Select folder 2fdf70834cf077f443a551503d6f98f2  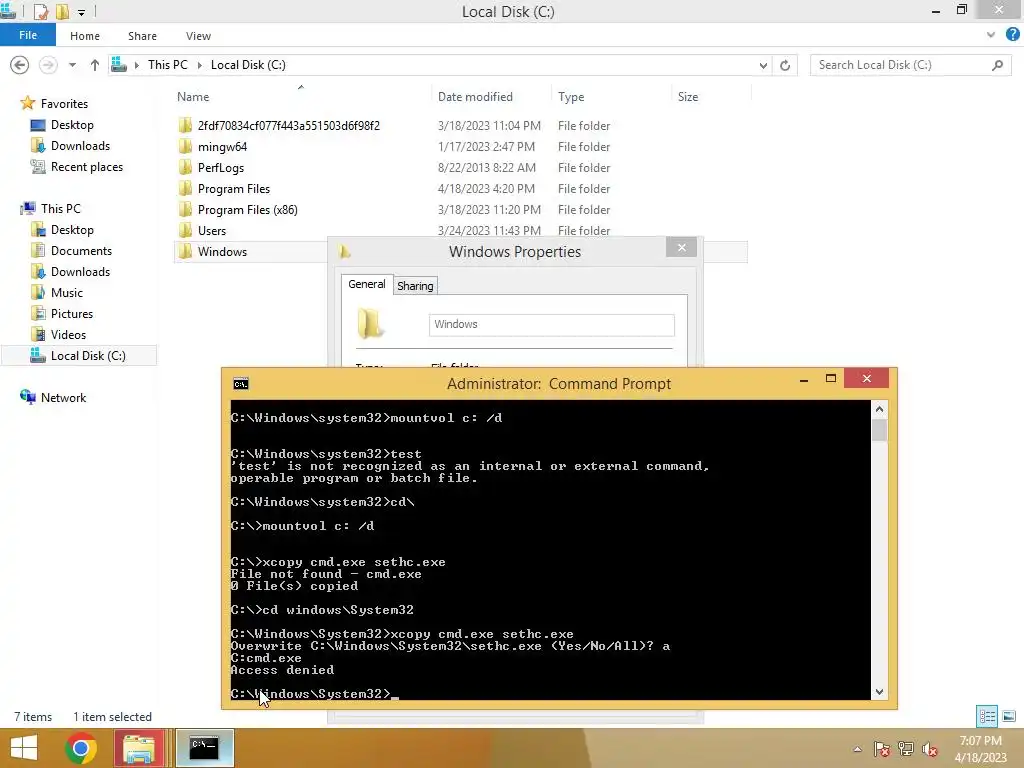(289, 125)
